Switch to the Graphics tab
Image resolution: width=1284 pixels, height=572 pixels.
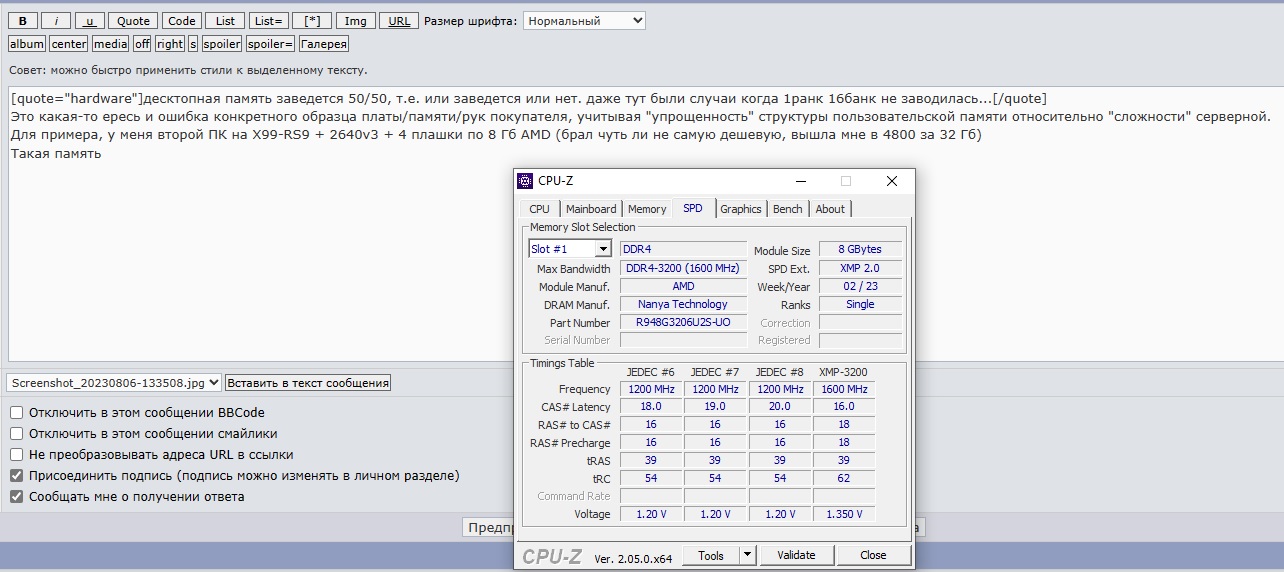click(741, 209)
